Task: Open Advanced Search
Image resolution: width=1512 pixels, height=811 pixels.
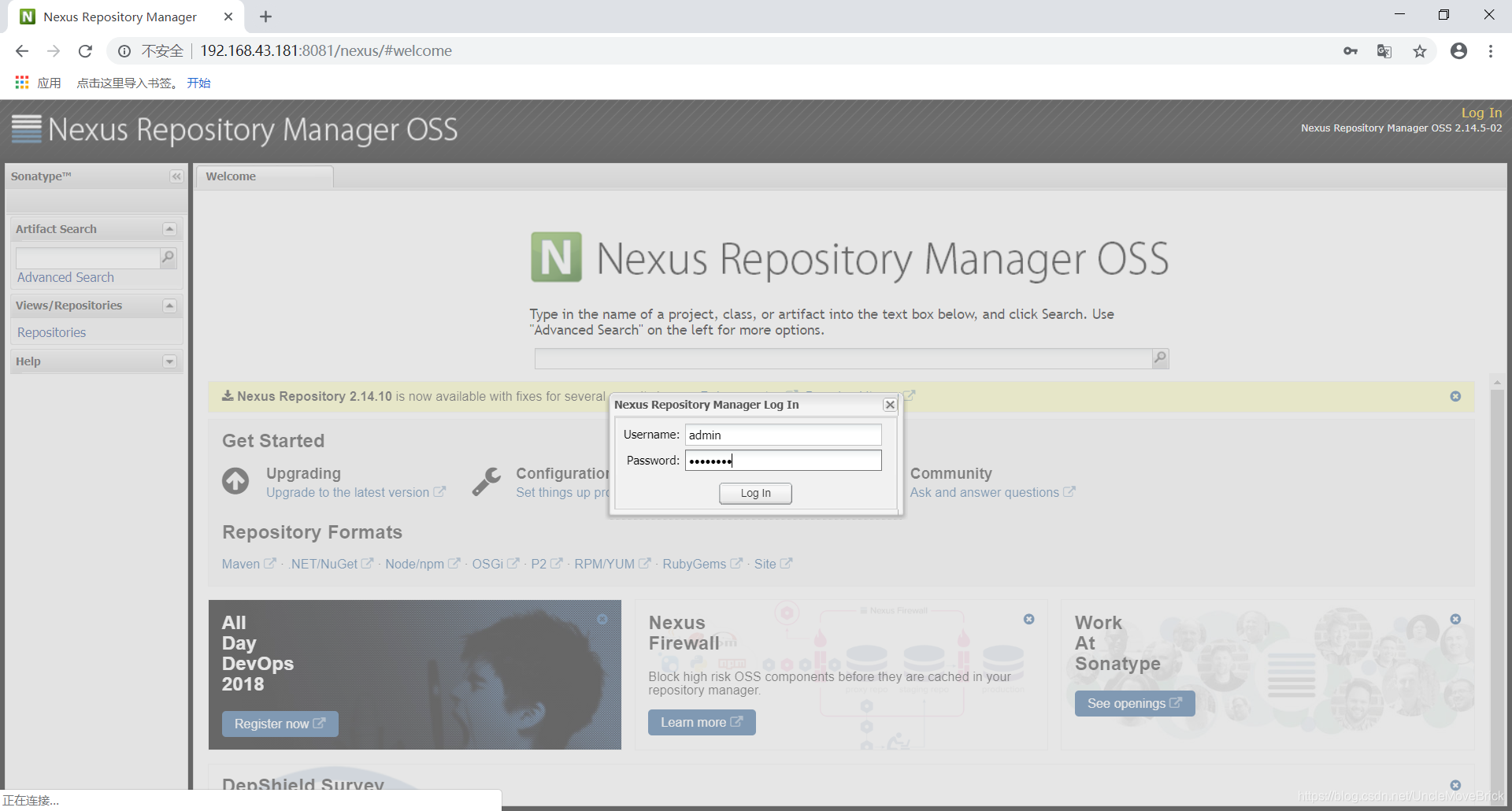Action: 65,277
